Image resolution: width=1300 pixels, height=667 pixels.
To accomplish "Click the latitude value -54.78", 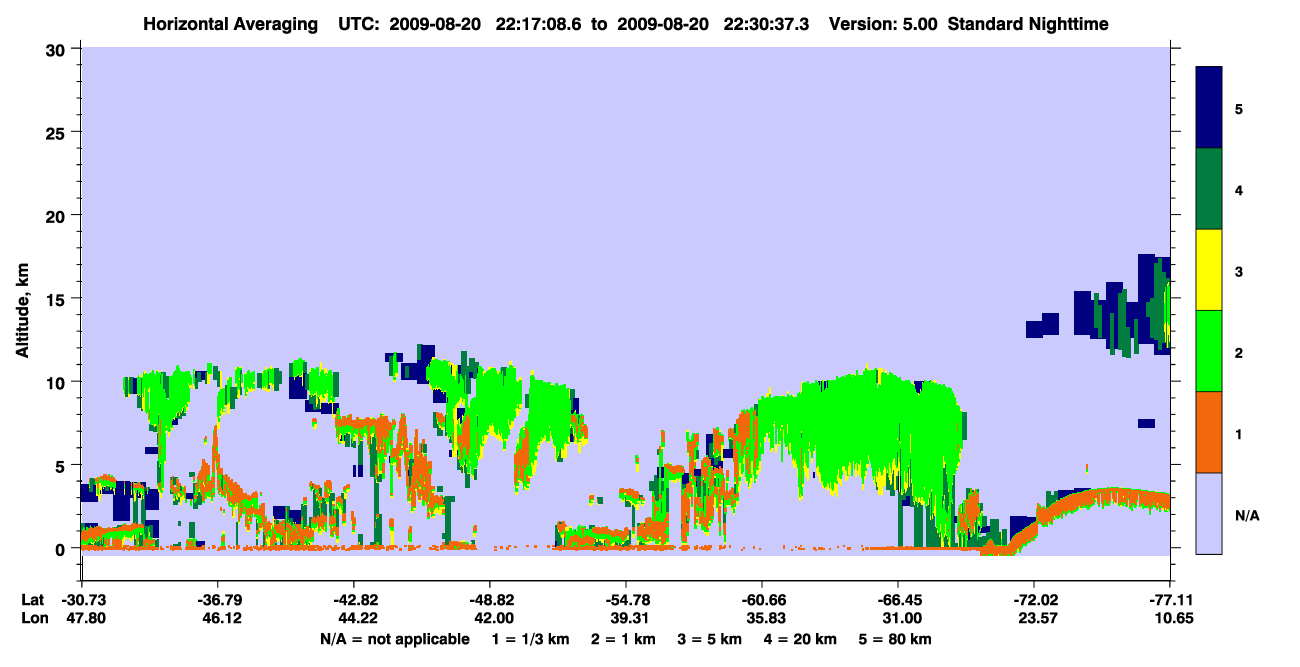I will tap(625, 600).
